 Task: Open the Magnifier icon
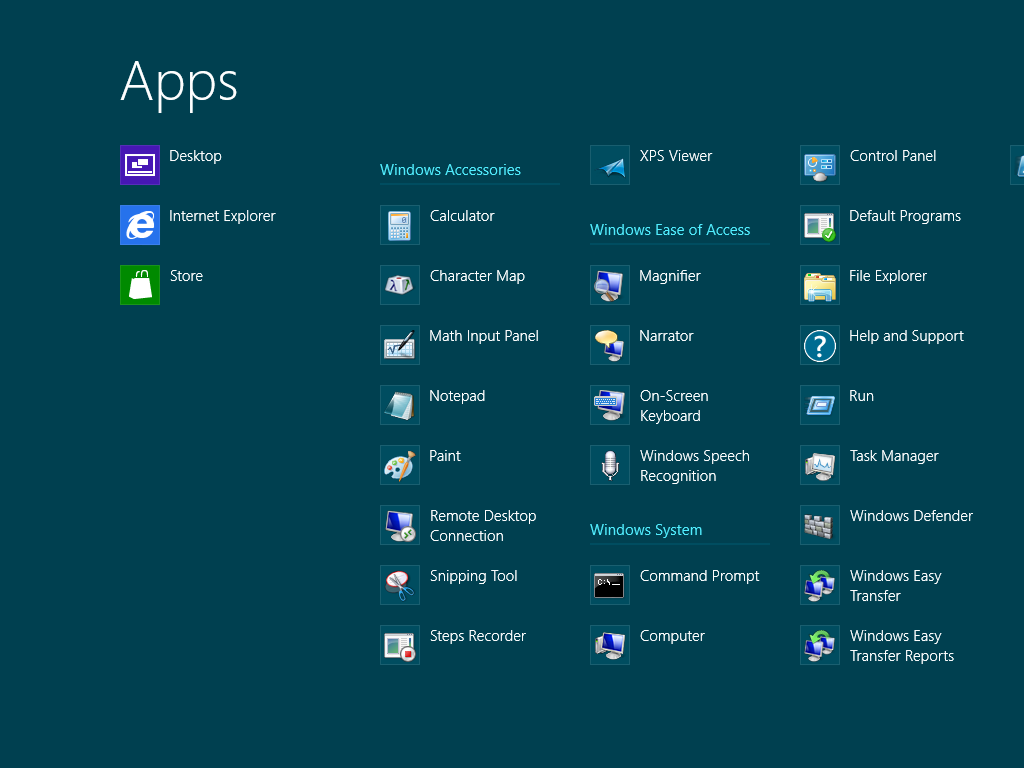point(610,285)
